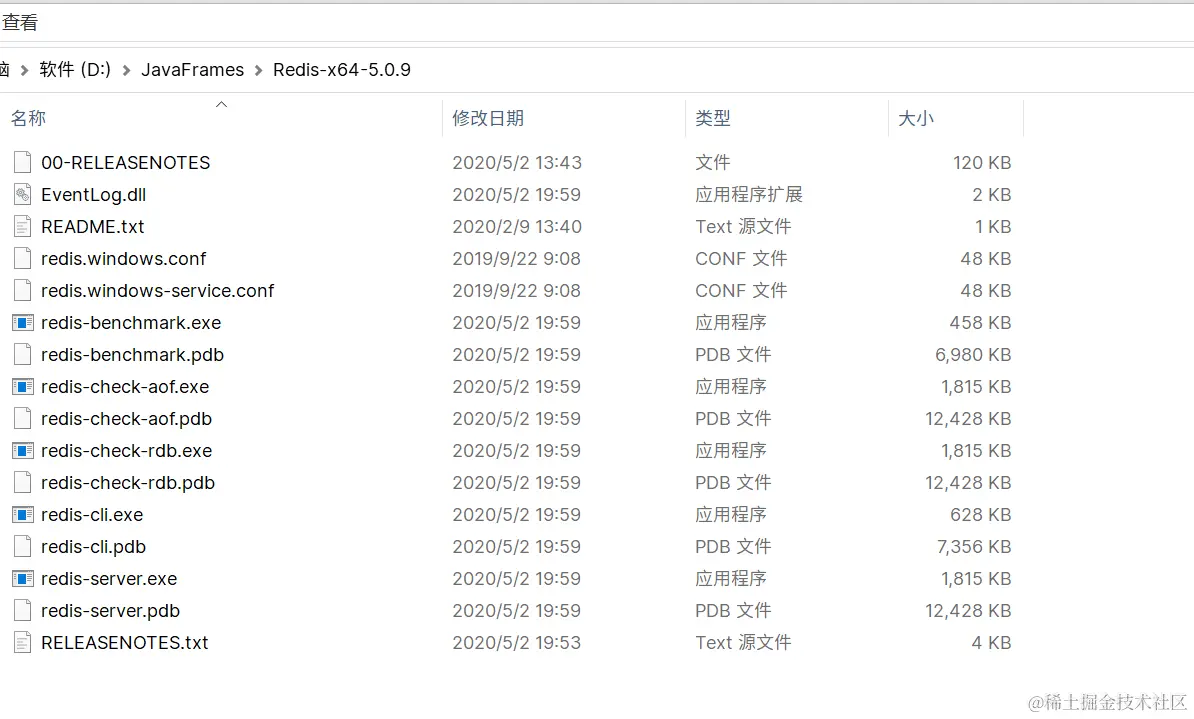
Task: Select the redis.windows.conf file name
Action: 123,258
